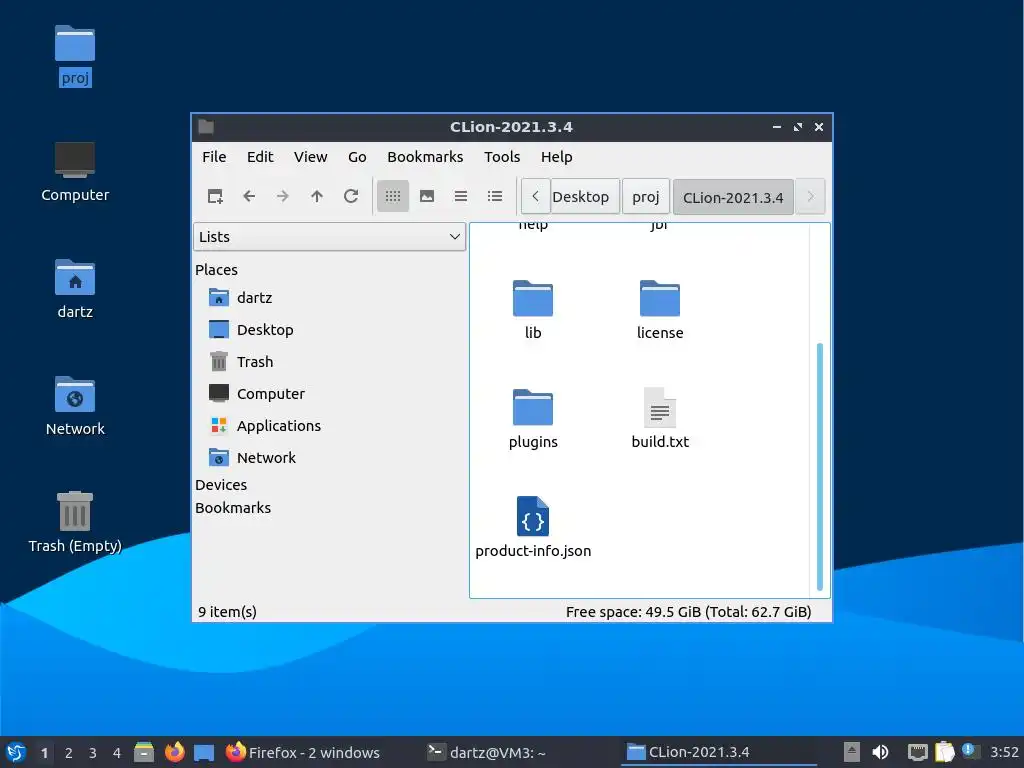Select the build.txt file

660,419
